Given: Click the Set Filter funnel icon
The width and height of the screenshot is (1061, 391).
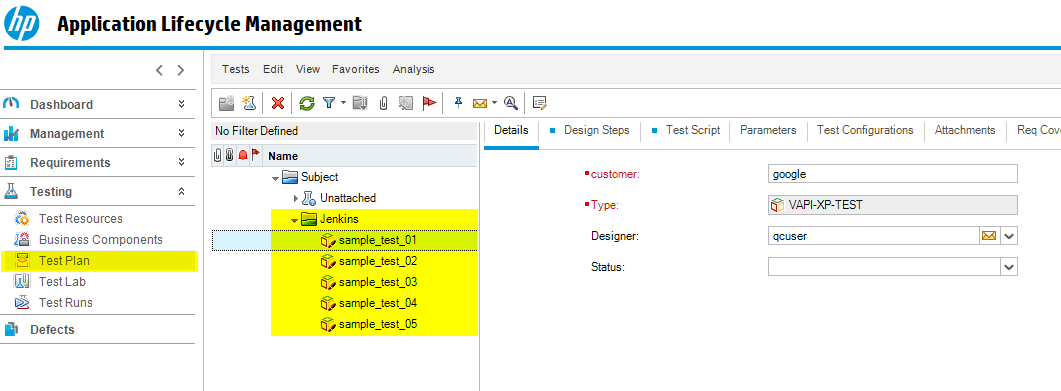Looking at the screenshot, I should 329,103.
